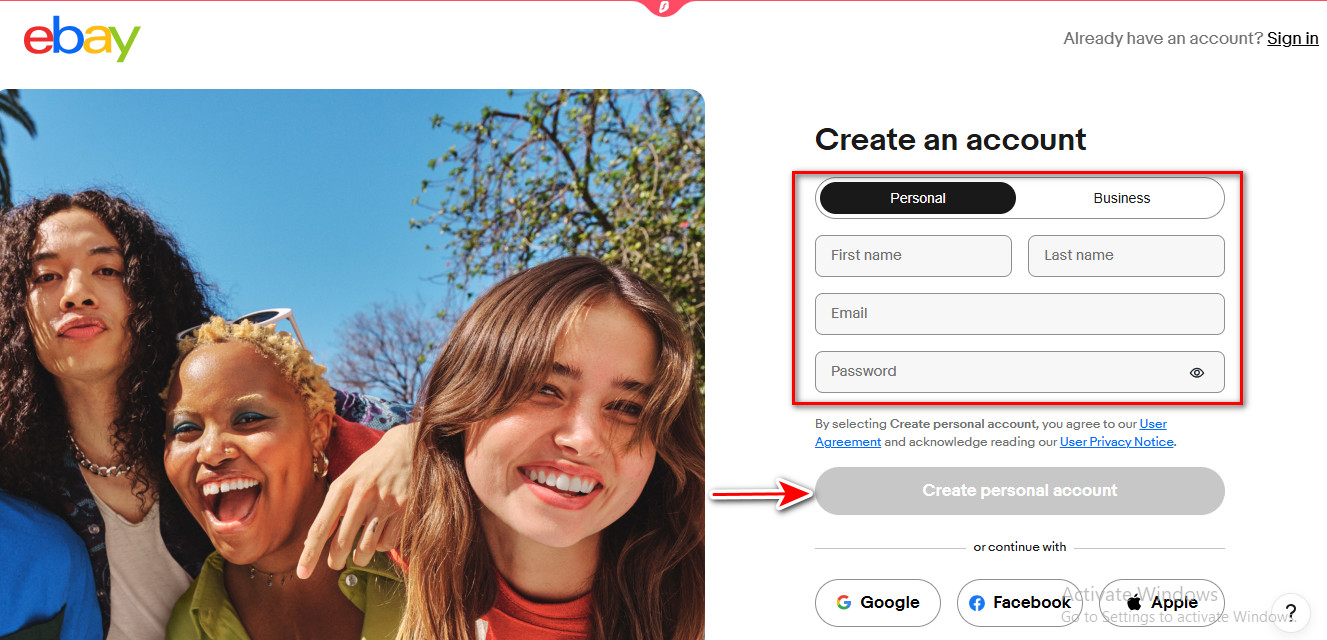This screenshot has width=1327, height=640.
Task: Open the help question mark icon
Action: coord(1290,612)
